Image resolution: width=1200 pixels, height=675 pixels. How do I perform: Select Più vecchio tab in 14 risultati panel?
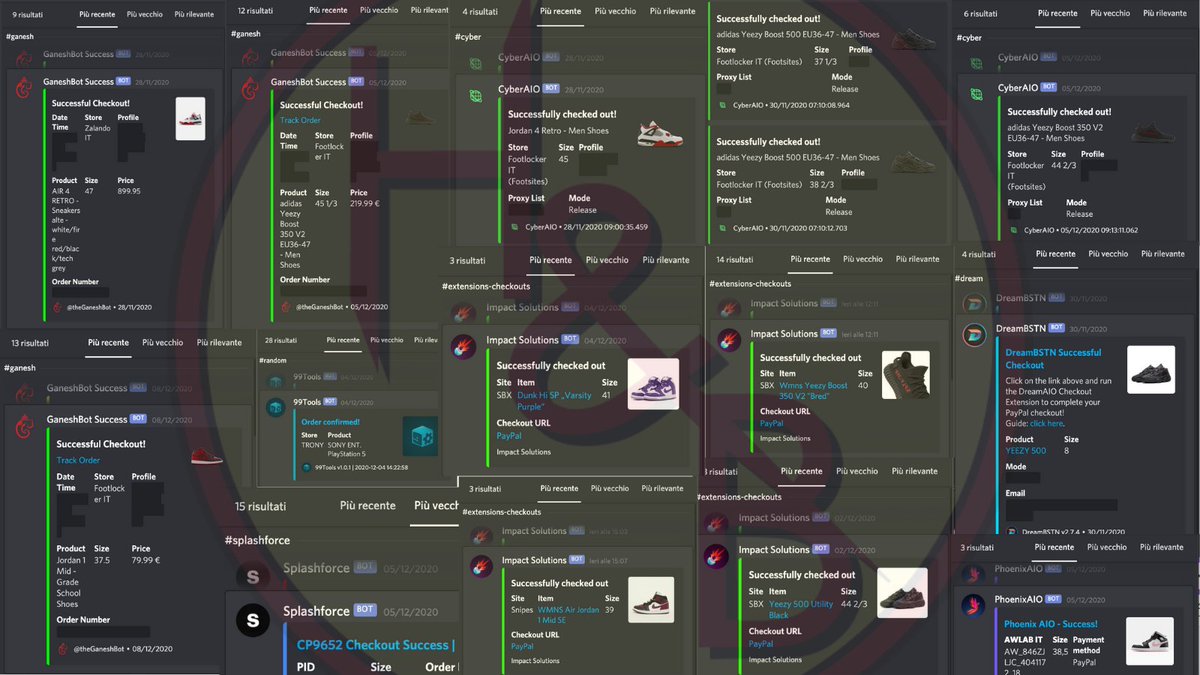865,259
